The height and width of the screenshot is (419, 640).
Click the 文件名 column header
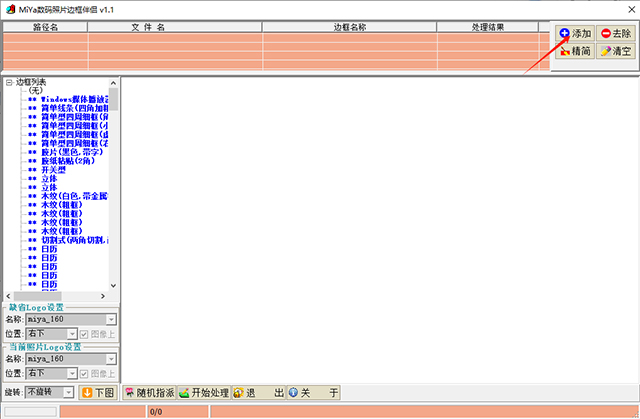(x=175, y=27)
